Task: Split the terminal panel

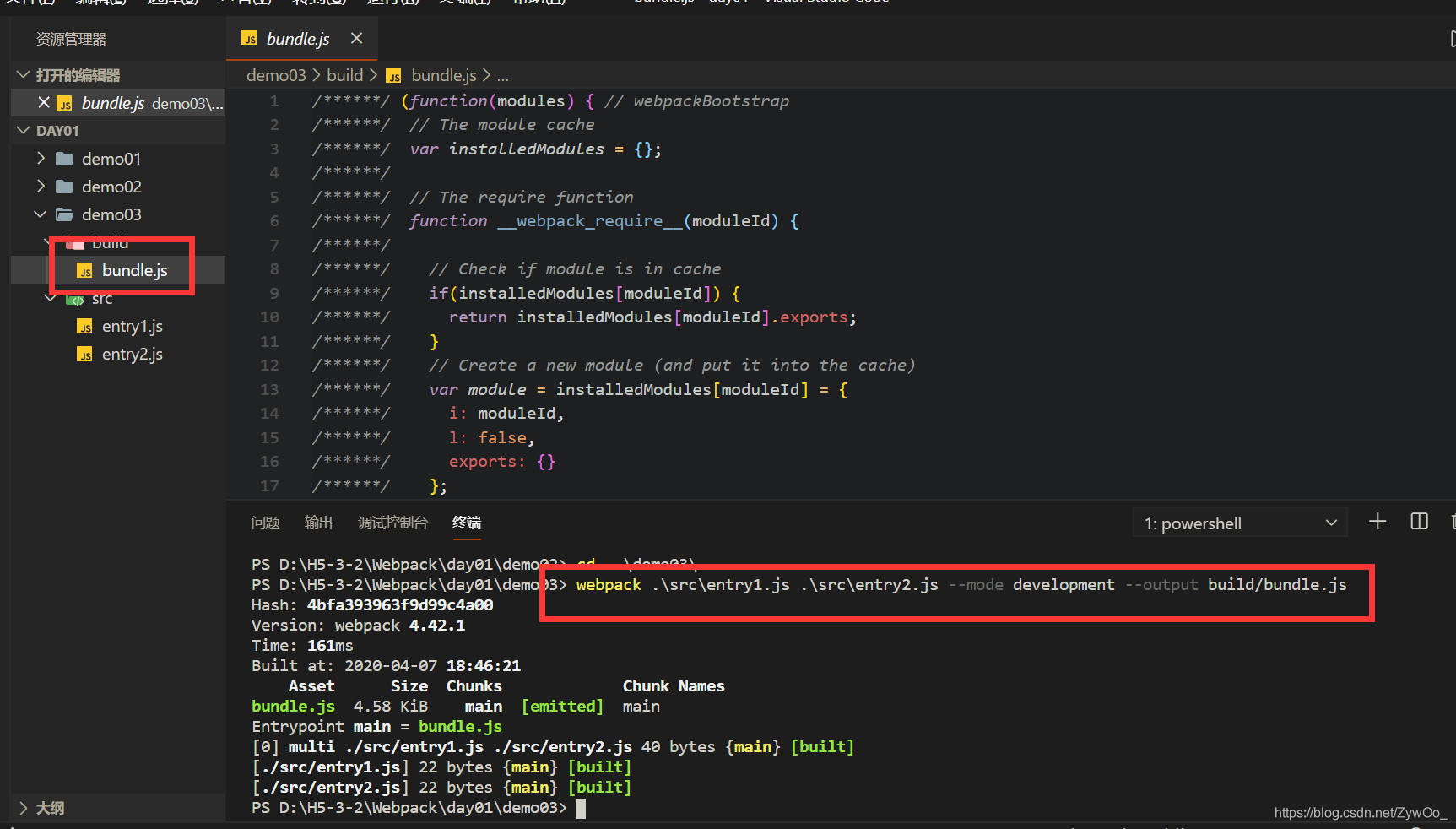Action: [1420, 522]
